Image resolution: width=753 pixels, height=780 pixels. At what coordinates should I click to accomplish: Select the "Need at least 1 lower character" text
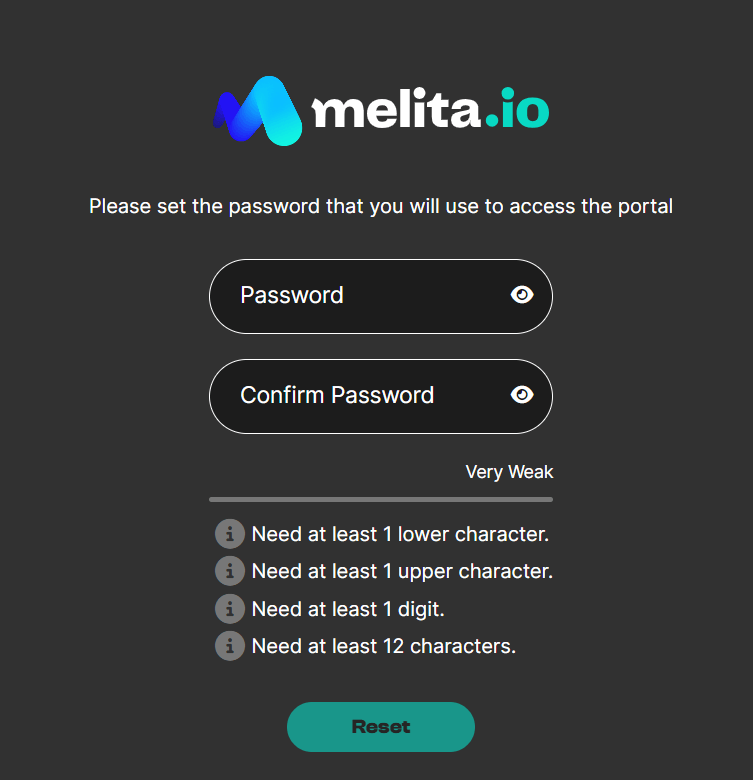400,534
